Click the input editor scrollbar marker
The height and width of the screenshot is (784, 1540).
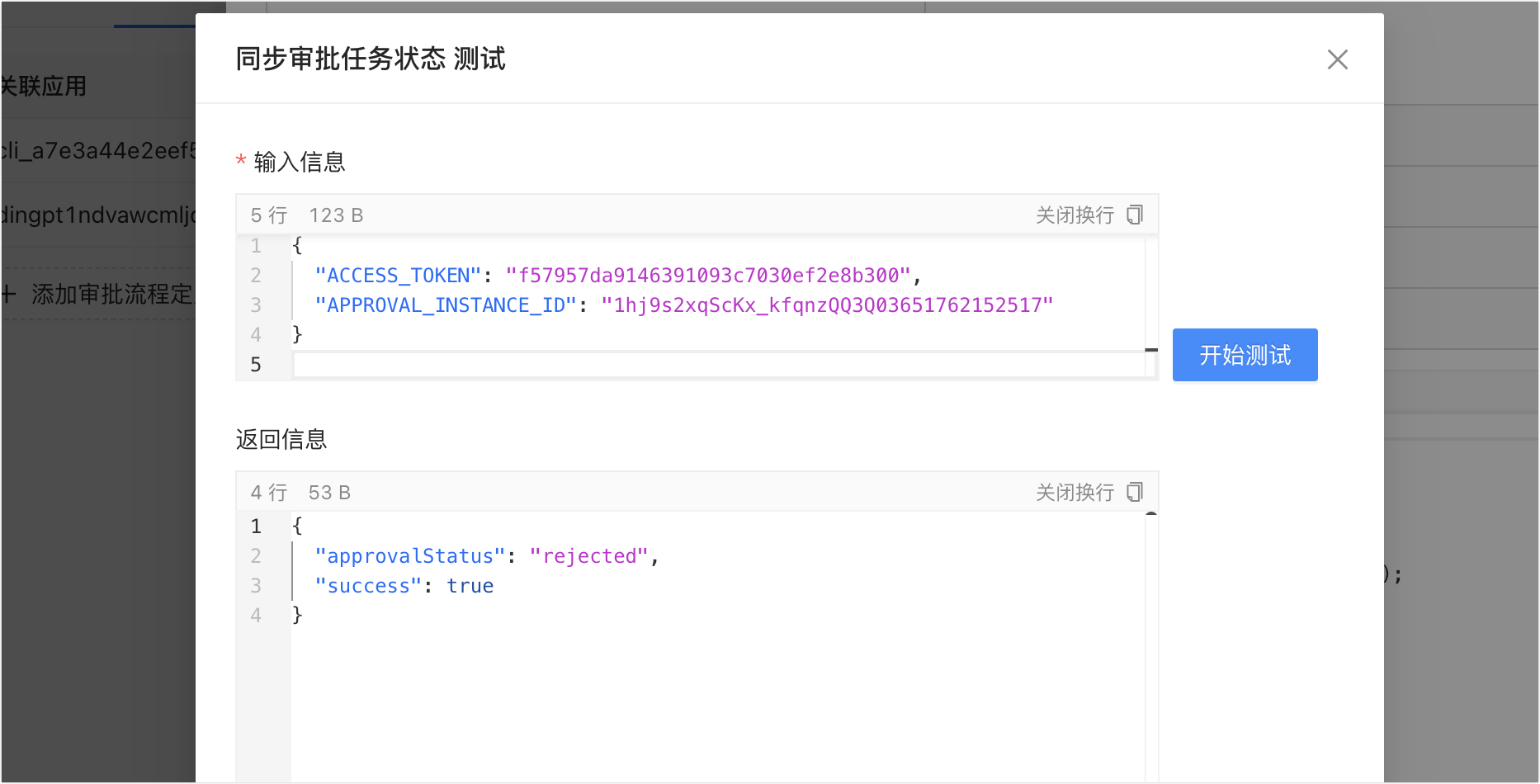1151,350
